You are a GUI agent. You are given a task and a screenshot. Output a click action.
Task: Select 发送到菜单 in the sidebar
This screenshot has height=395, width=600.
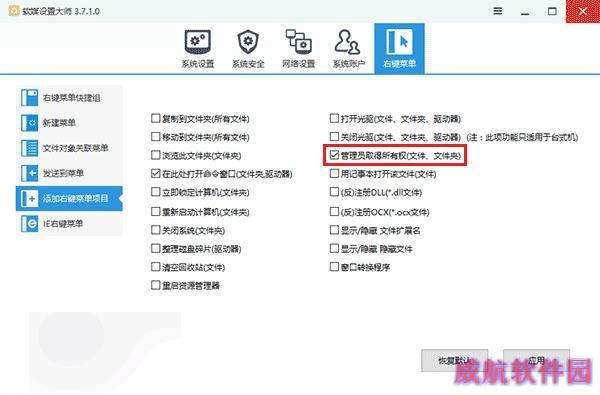pyautogui.click(x=69, y=173)
